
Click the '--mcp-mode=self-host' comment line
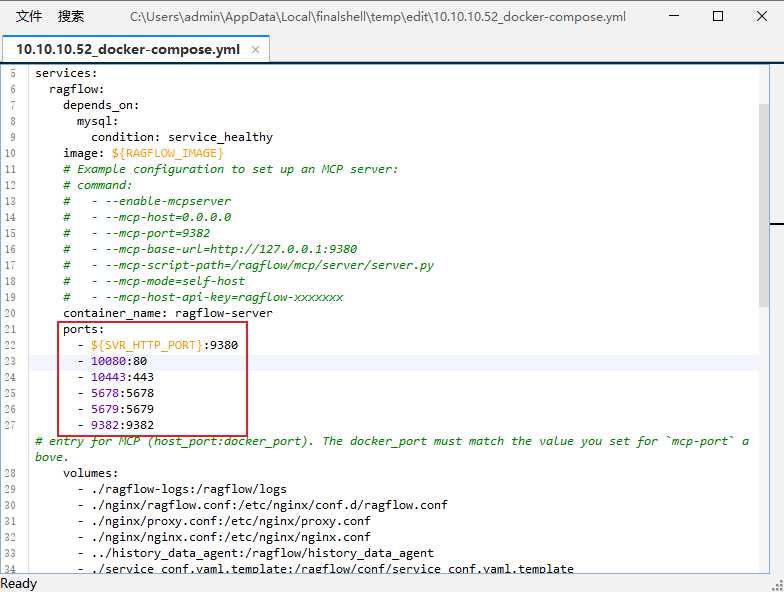(154, 281)
